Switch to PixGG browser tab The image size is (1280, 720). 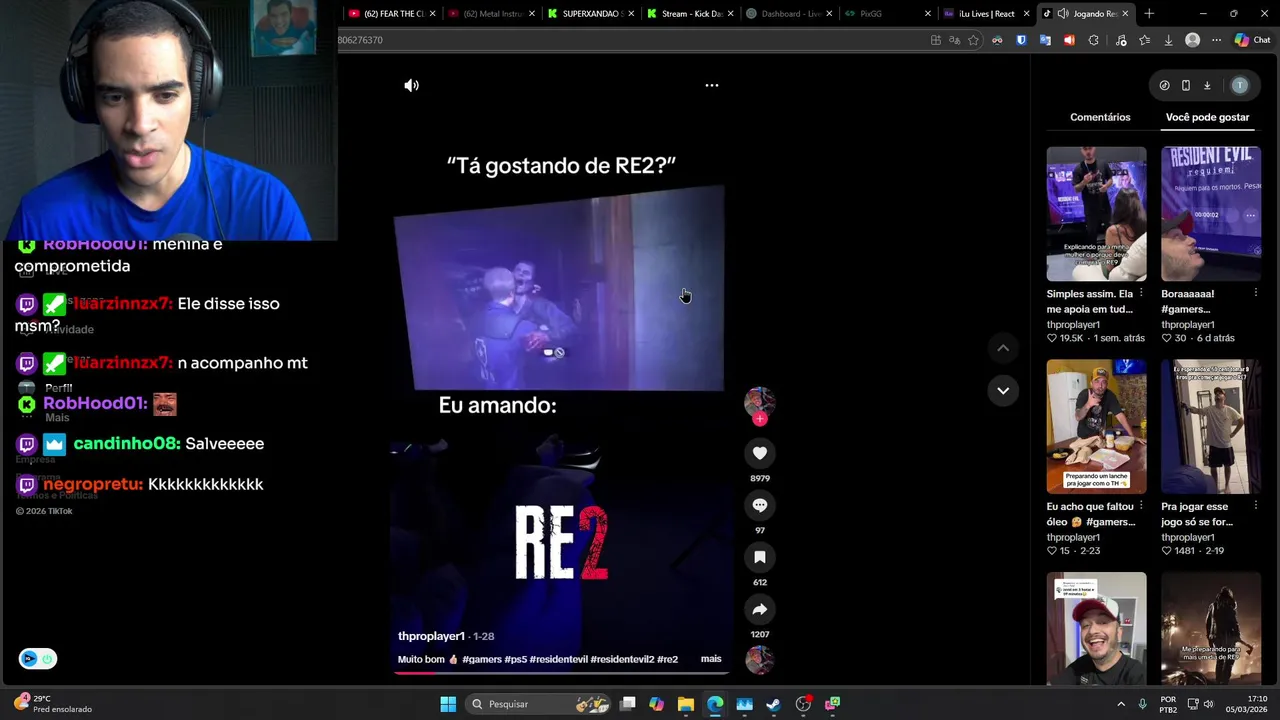pyautogui.click(x=888, y=13)
